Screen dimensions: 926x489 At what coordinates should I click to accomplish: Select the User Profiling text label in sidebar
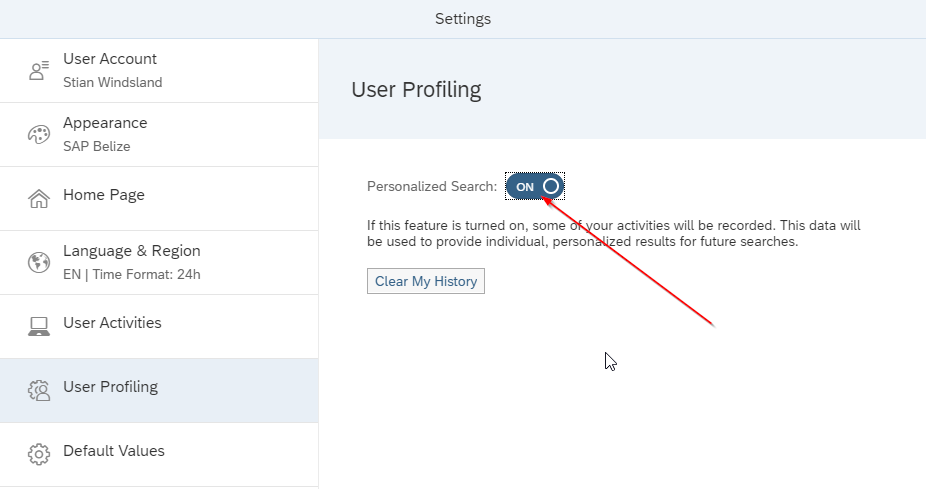110,387
